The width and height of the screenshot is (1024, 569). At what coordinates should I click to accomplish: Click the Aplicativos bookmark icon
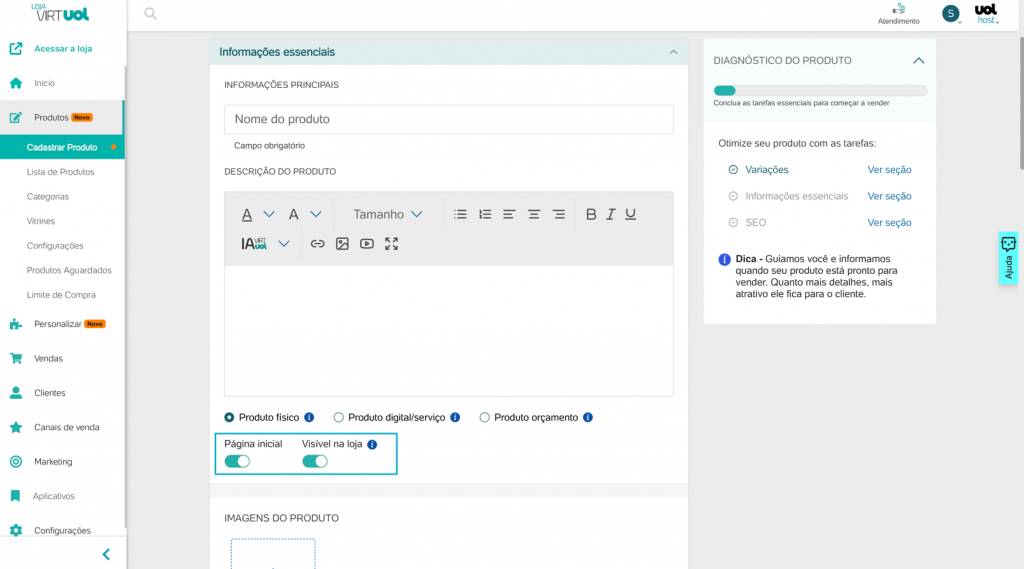click(16, 496)
